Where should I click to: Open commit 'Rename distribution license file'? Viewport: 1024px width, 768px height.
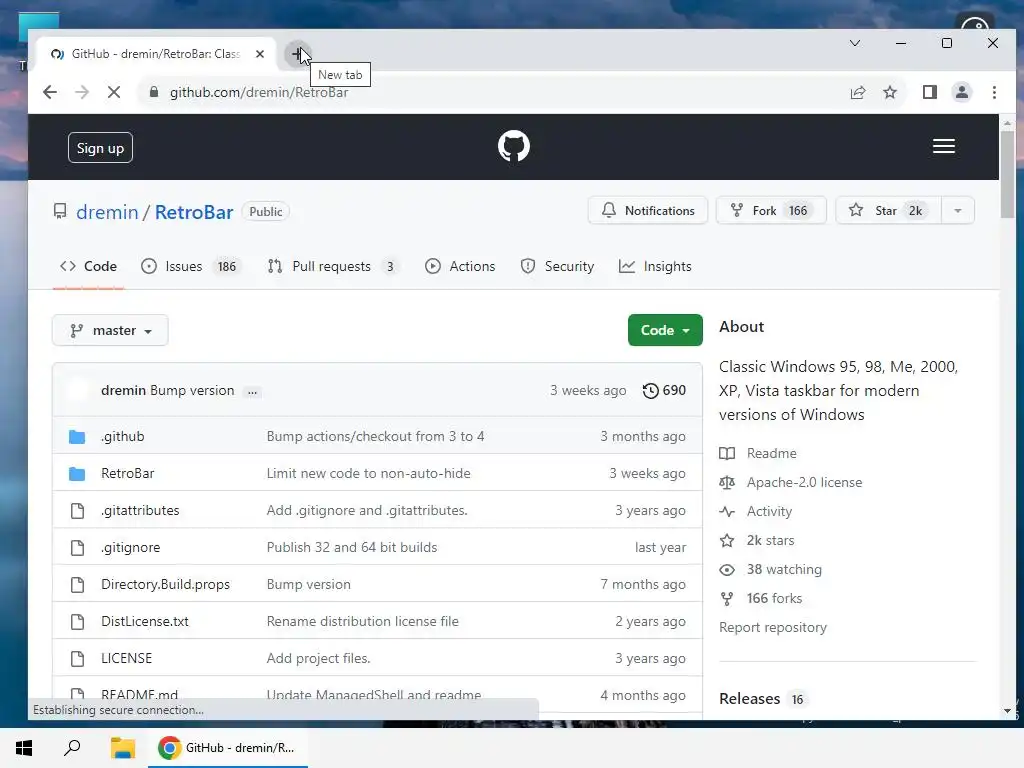(362, 622)
